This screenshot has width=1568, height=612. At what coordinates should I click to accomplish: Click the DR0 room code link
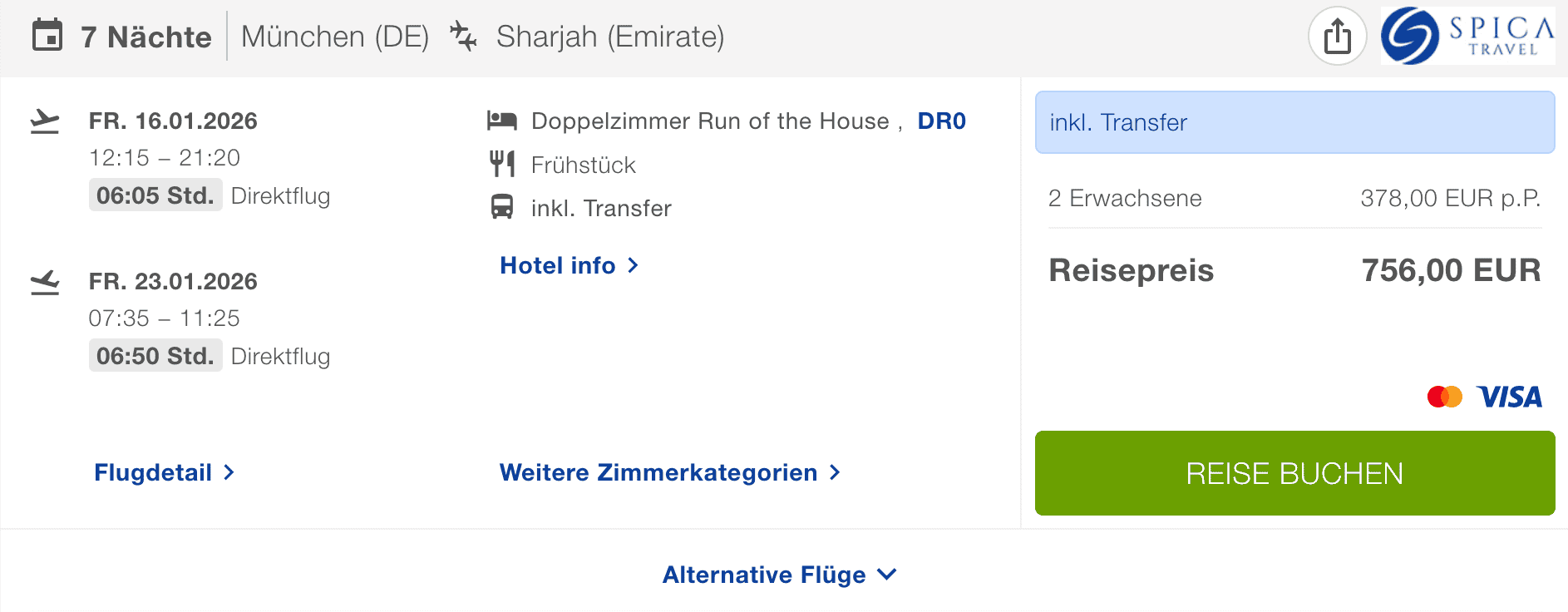941,121
